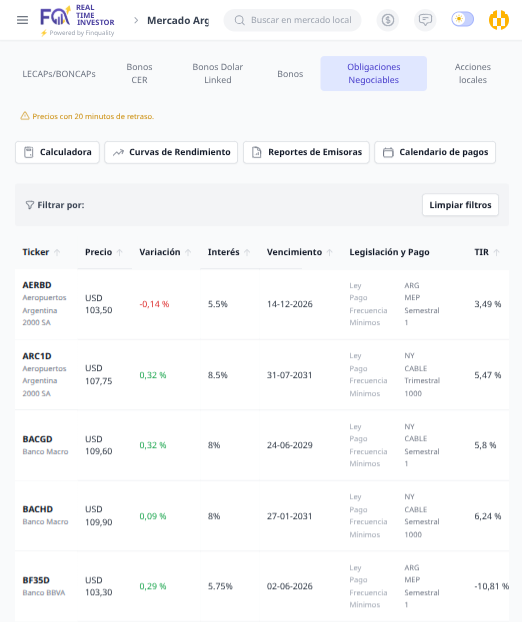Sort by Precio column arrow
The height and width of the screenshot is (622, 522).
(x=120, y=252)
